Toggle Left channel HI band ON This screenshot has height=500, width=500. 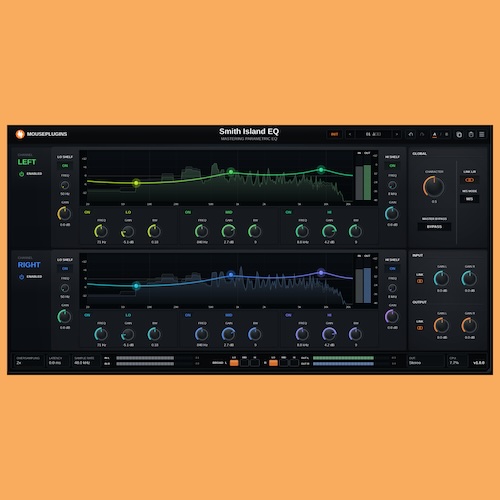tap(288, 212)
